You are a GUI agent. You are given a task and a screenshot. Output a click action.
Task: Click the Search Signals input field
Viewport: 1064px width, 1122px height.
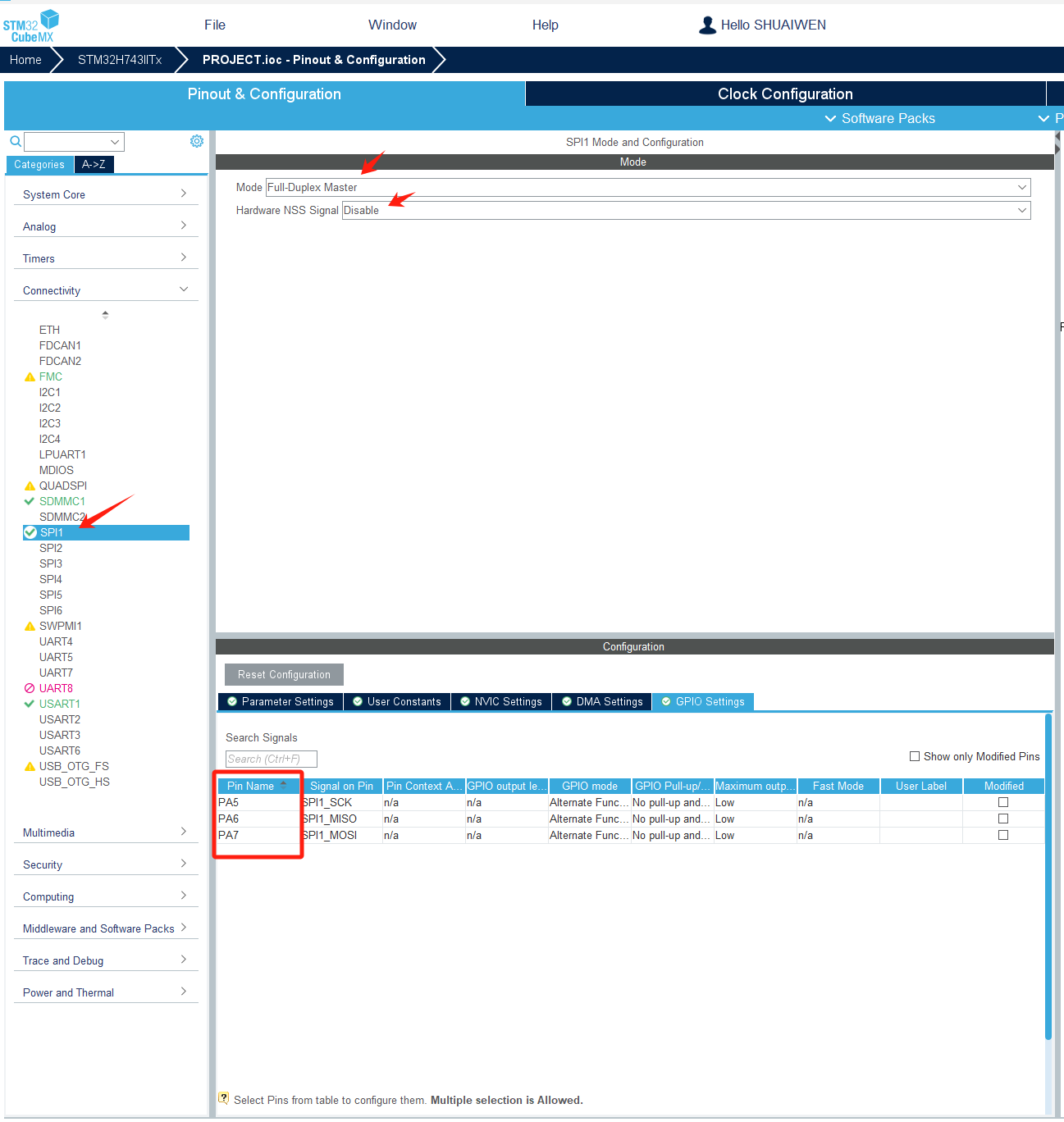[x=271, y=759]
